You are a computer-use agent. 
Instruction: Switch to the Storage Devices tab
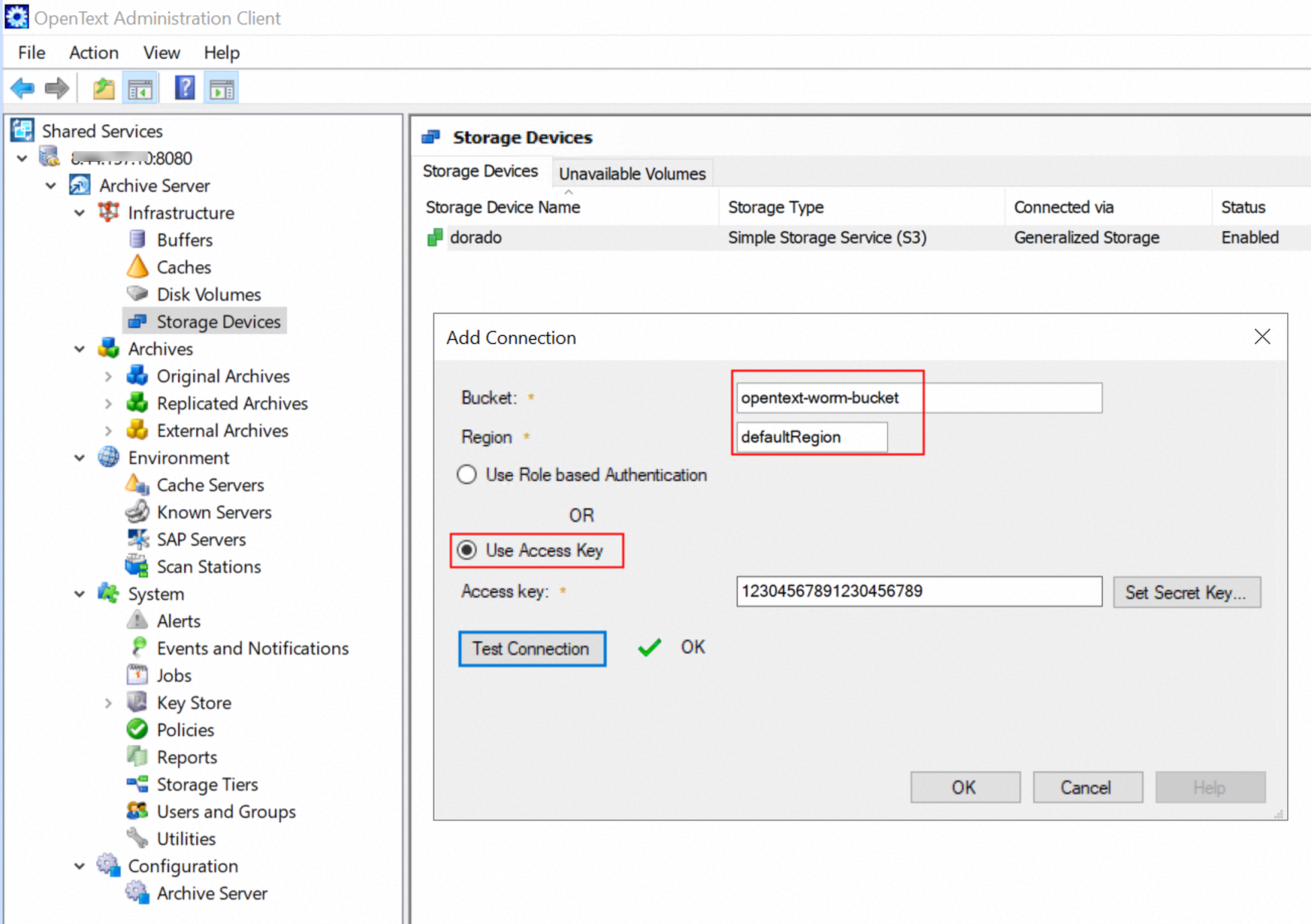(x=480, y=171)
